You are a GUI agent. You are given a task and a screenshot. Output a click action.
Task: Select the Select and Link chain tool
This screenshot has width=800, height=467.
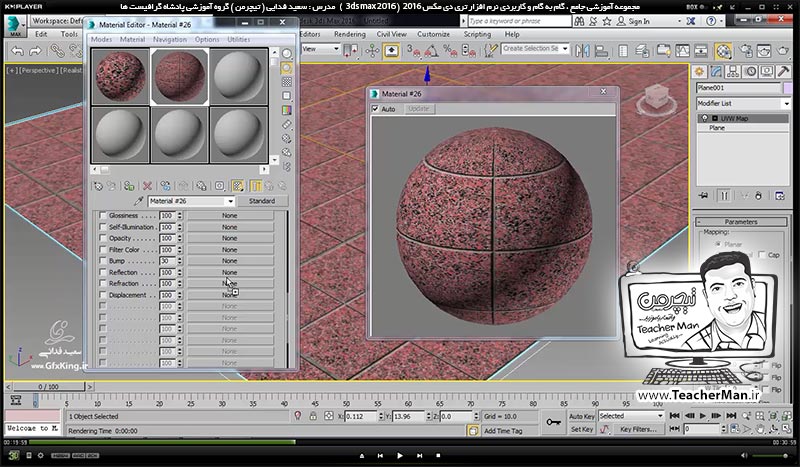click(x=57, y=51)
